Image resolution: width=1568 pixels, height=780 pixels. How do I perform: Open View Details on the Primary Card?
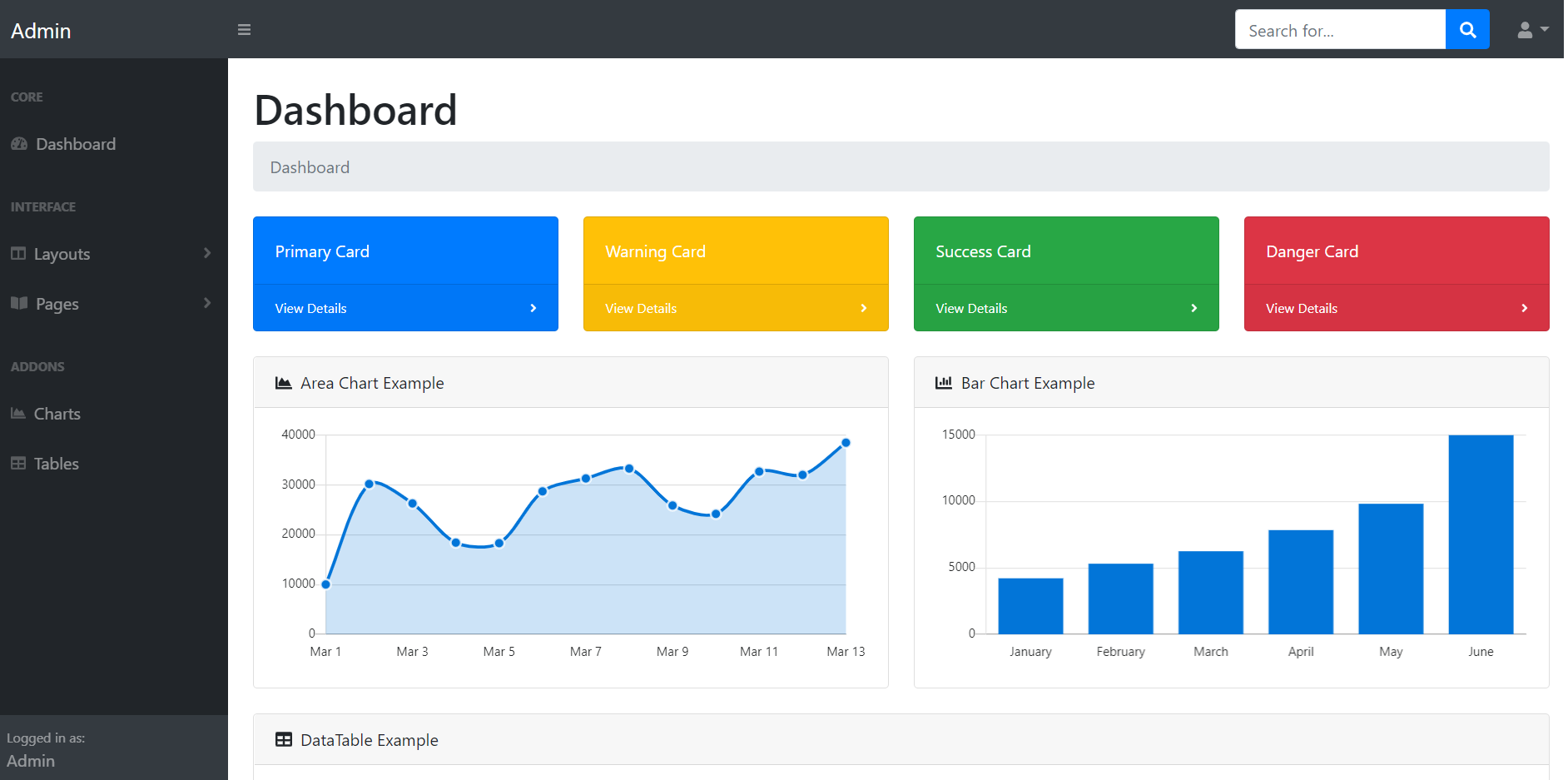310,307
